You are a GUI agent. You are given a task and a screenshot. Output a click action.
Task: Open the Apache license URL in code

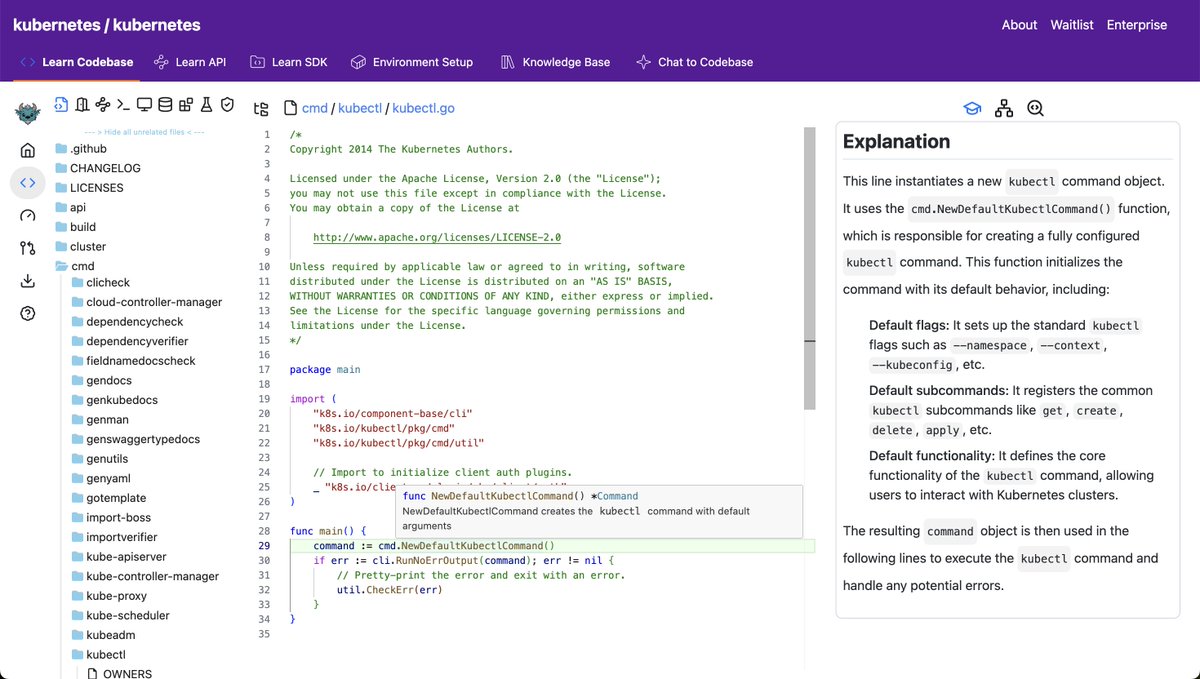click(x=437, y=238)
